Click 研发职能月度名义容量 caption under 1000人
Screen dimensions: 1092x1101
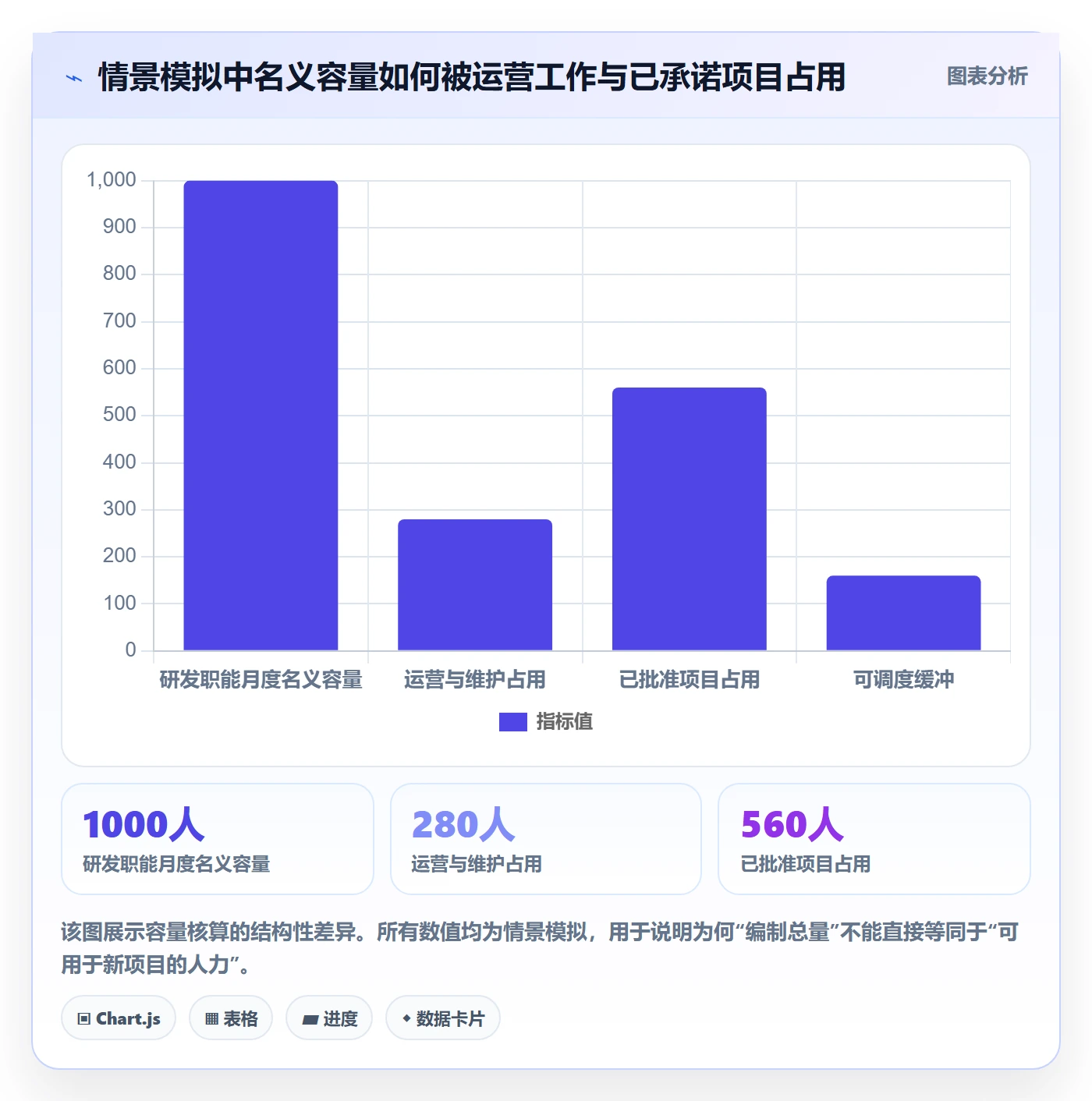click(x=176, y=864)
